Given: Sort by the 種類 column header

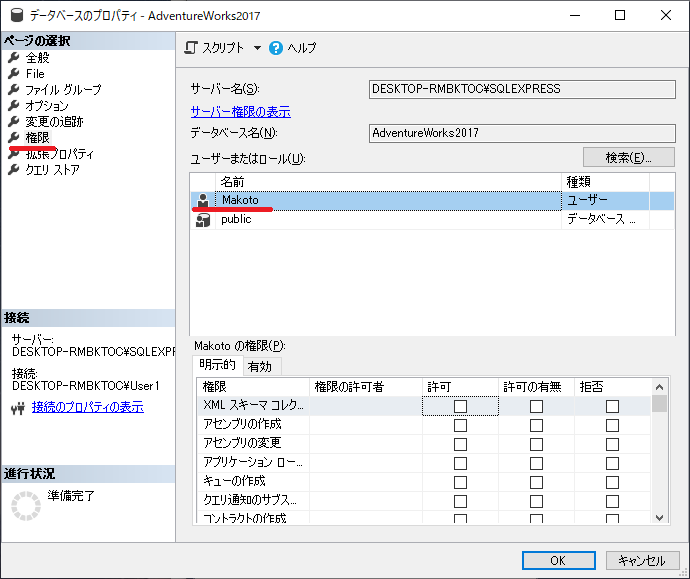Looking at the screenshot, I should coord(606,182).
